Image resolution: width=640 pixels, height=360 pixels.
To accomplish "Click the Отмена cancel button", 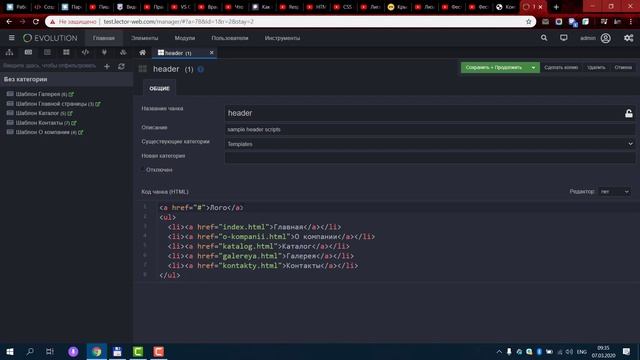I will click(x=623, y=67).
